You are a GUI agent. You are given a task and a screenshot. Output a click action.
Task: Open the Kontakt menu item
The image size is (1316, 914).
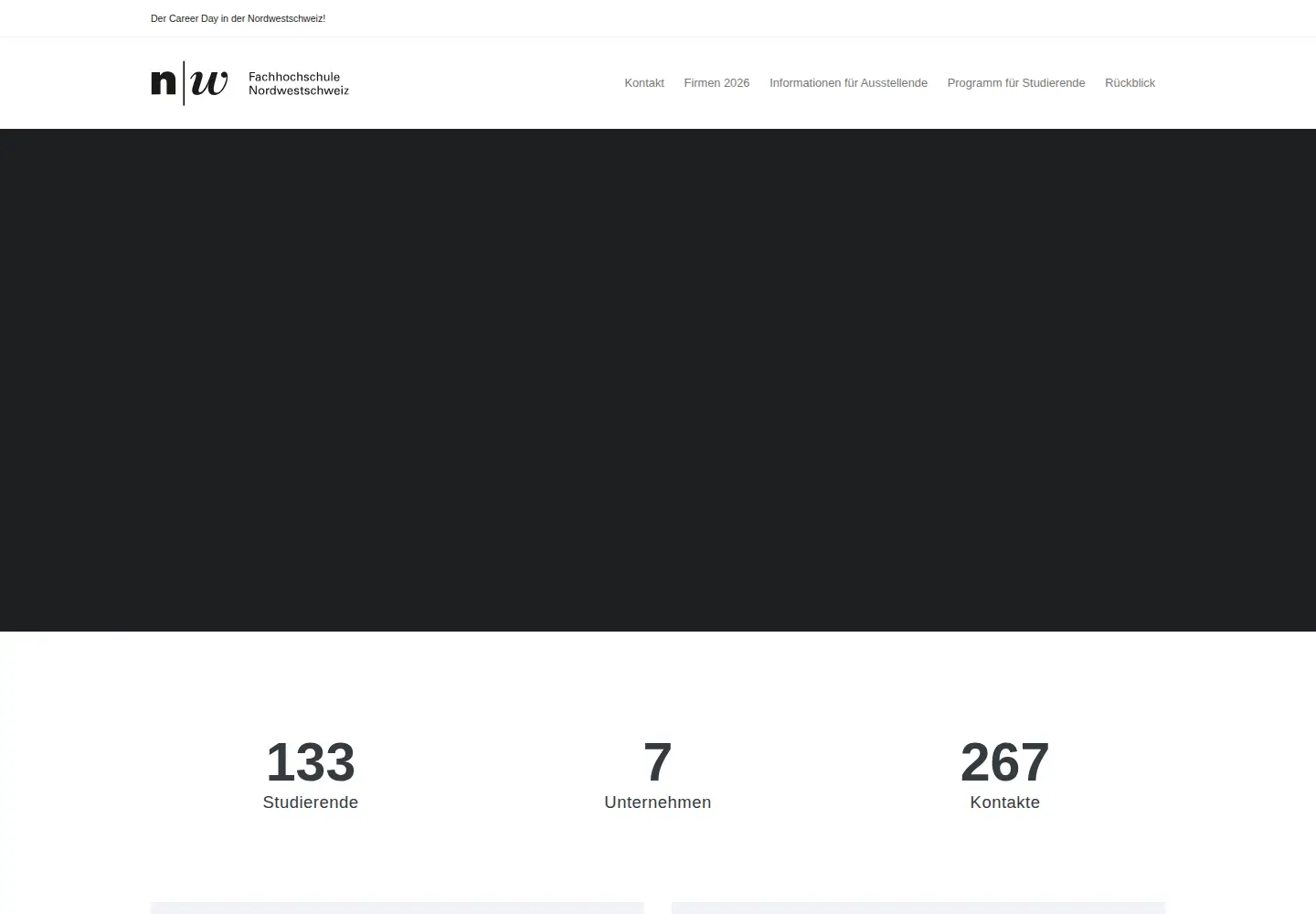pyautogui.click(x=644, y=83)
